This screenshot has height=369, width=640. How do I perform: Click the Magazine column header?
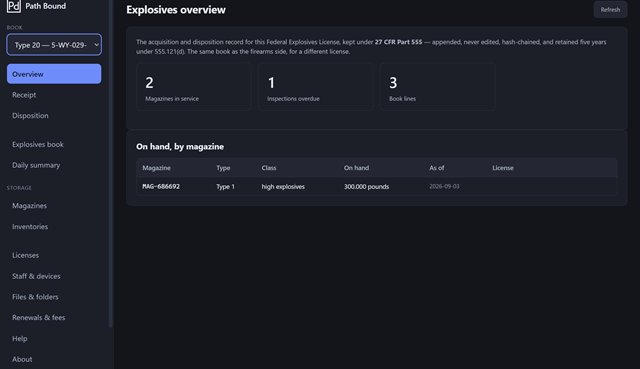(156, 168)
